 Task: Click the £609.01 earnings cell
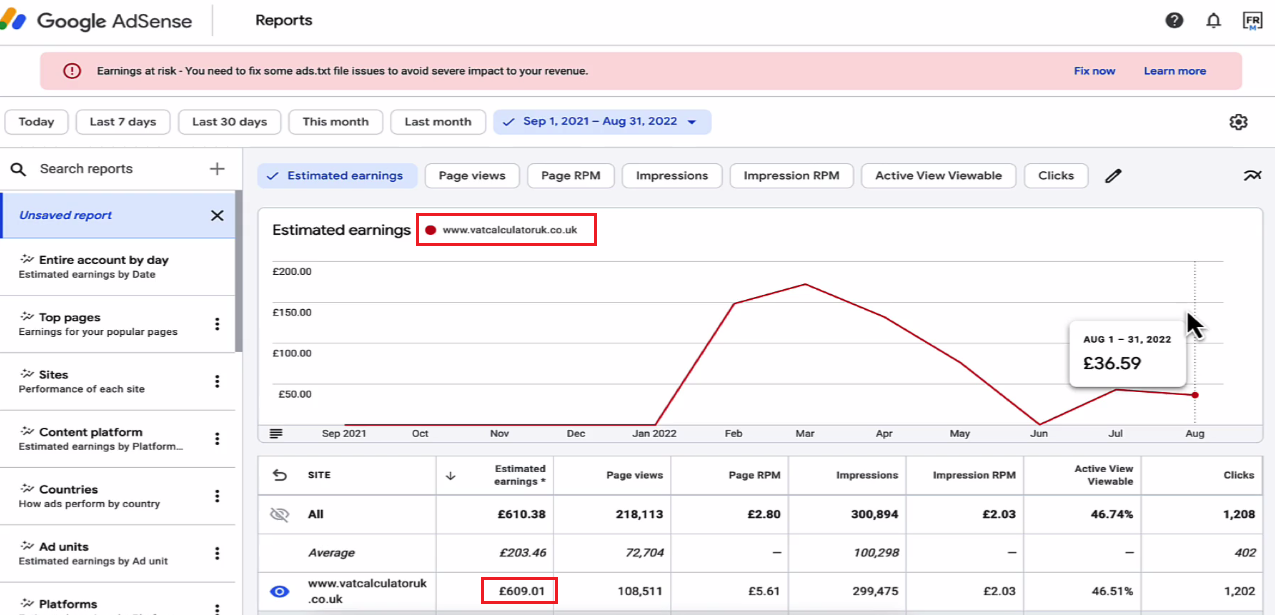point(520,591)
